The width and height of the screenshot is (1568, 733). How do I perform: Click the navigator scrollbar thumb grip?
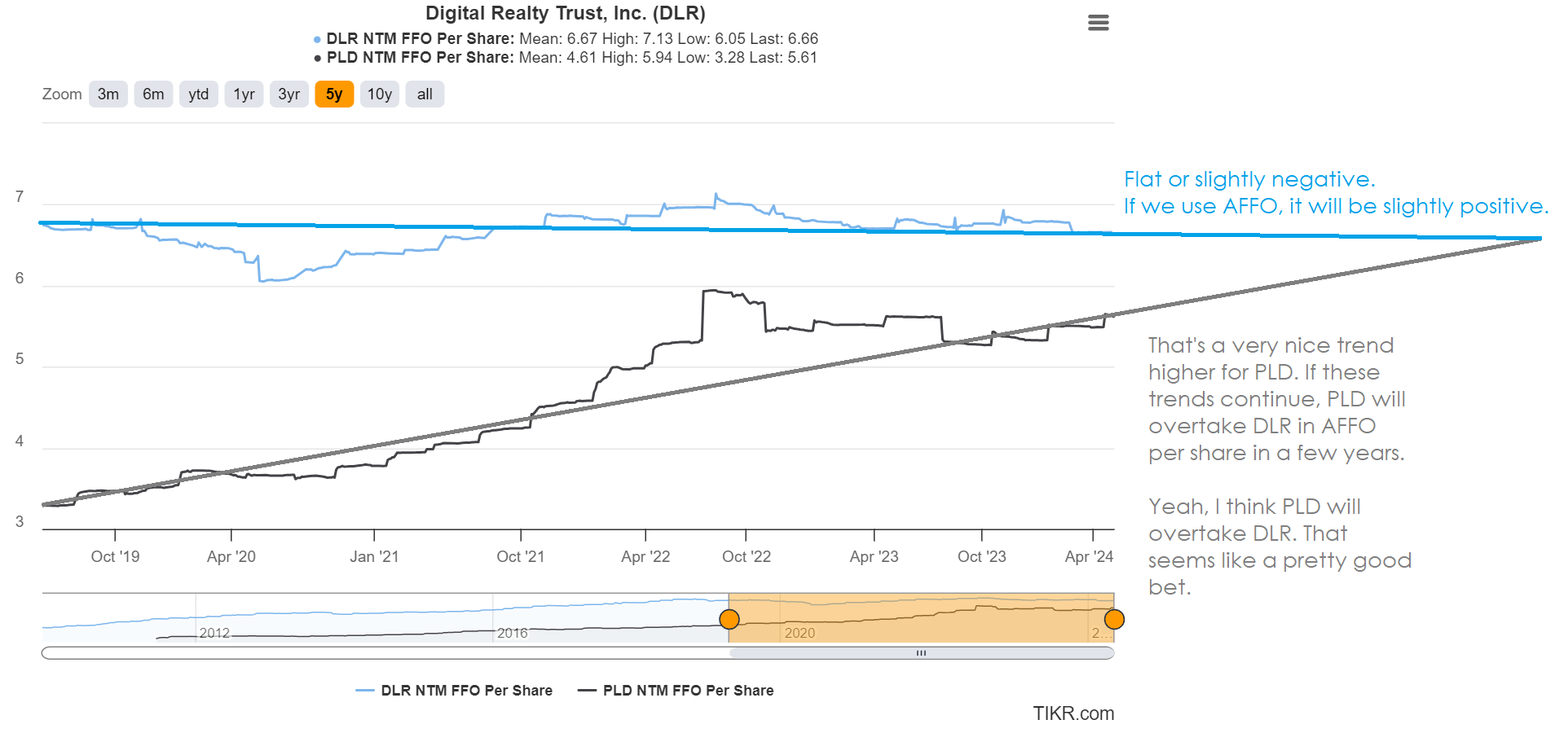click(x=921, y=653)
